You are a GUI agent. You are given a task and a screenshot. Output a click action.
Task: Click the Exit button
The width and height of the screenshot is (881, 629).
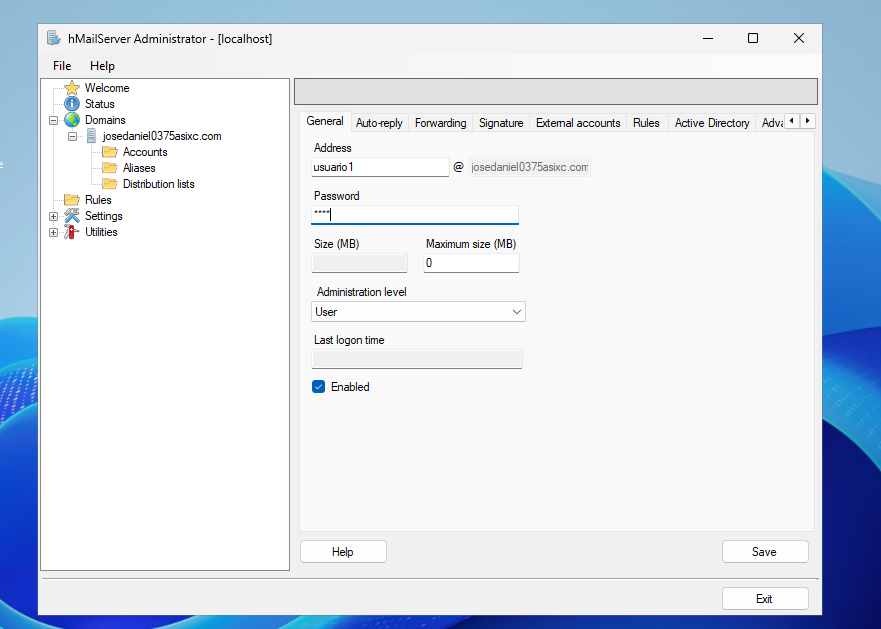pyautogui.click(x=765, y=599)
